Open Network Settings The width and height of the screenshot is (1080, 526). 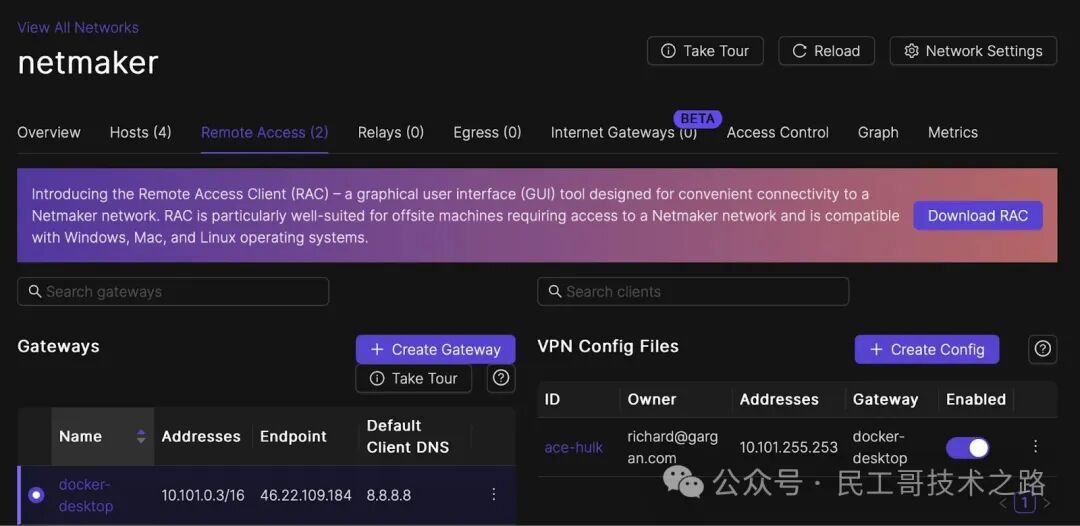[972, 51]
